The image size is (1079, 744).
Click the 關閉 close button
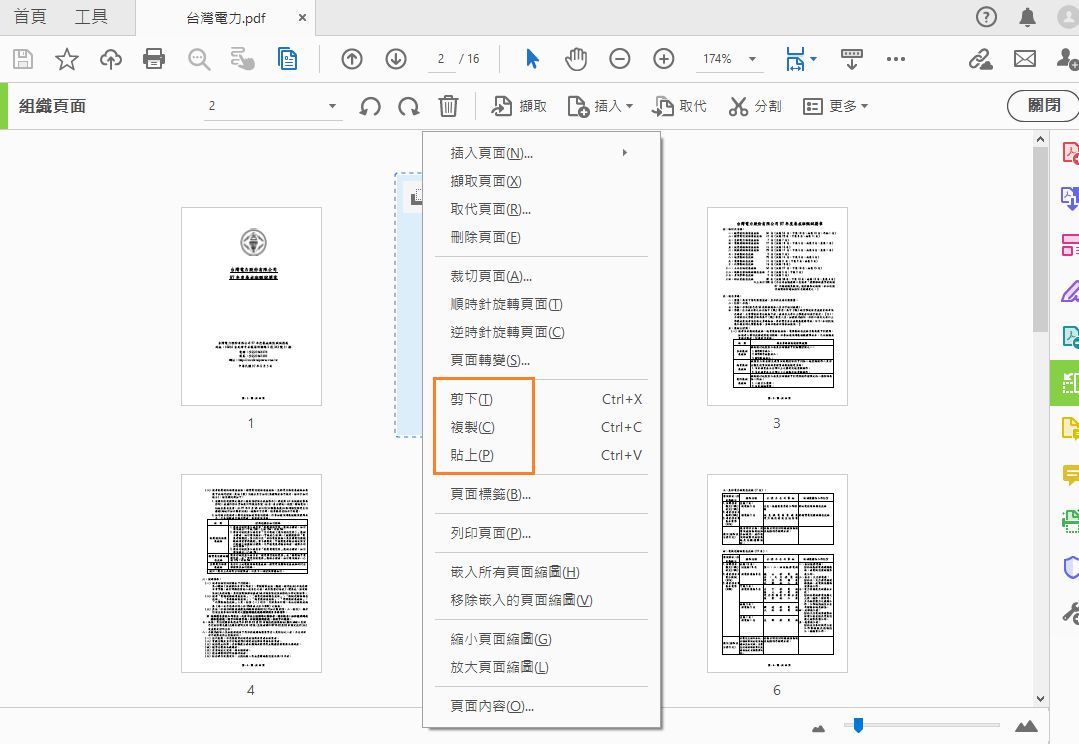point(1044,105)
